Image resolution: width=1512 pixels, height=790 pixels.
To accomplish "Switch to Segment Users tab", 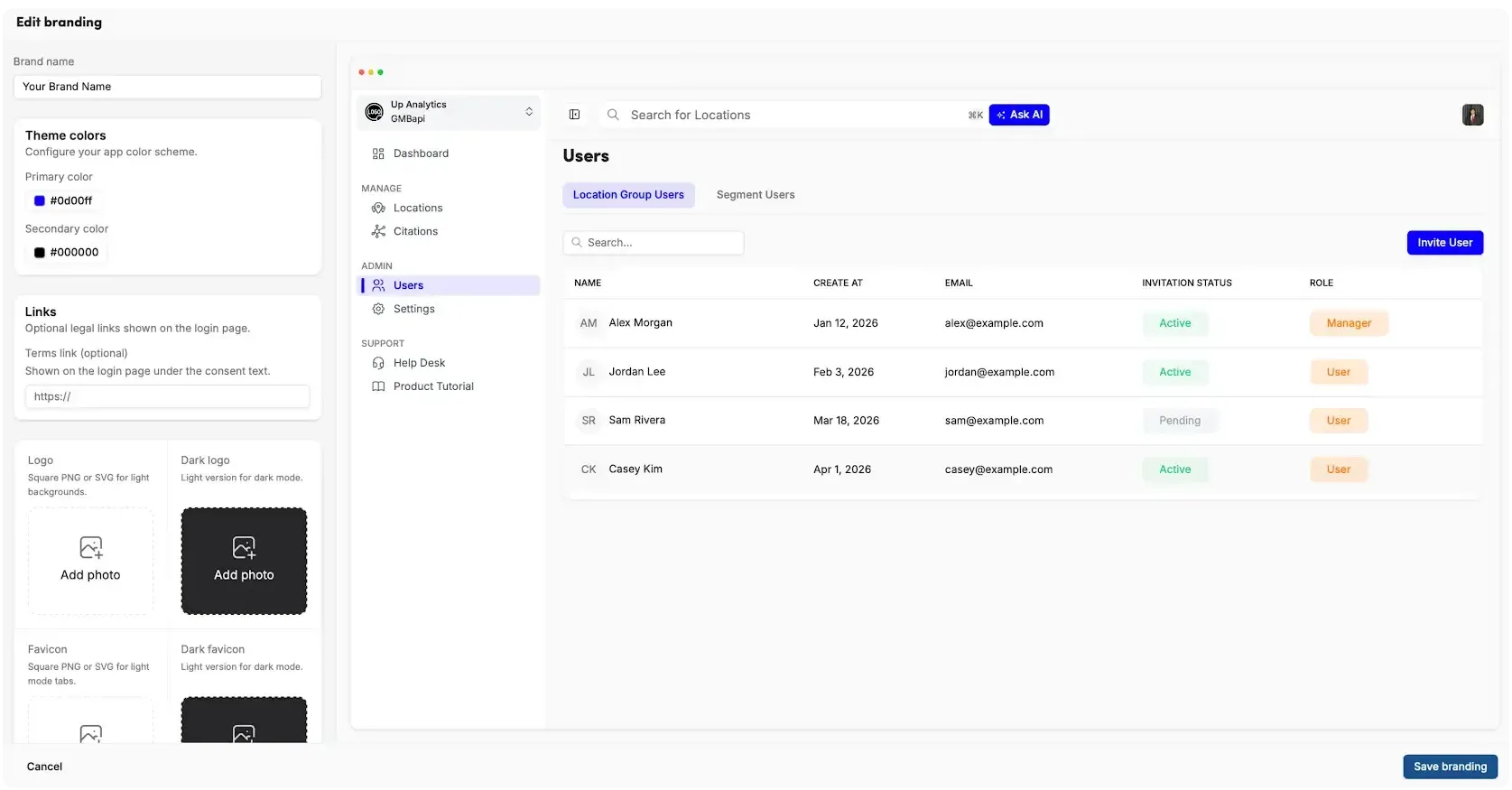I will (x=756, y=195).
